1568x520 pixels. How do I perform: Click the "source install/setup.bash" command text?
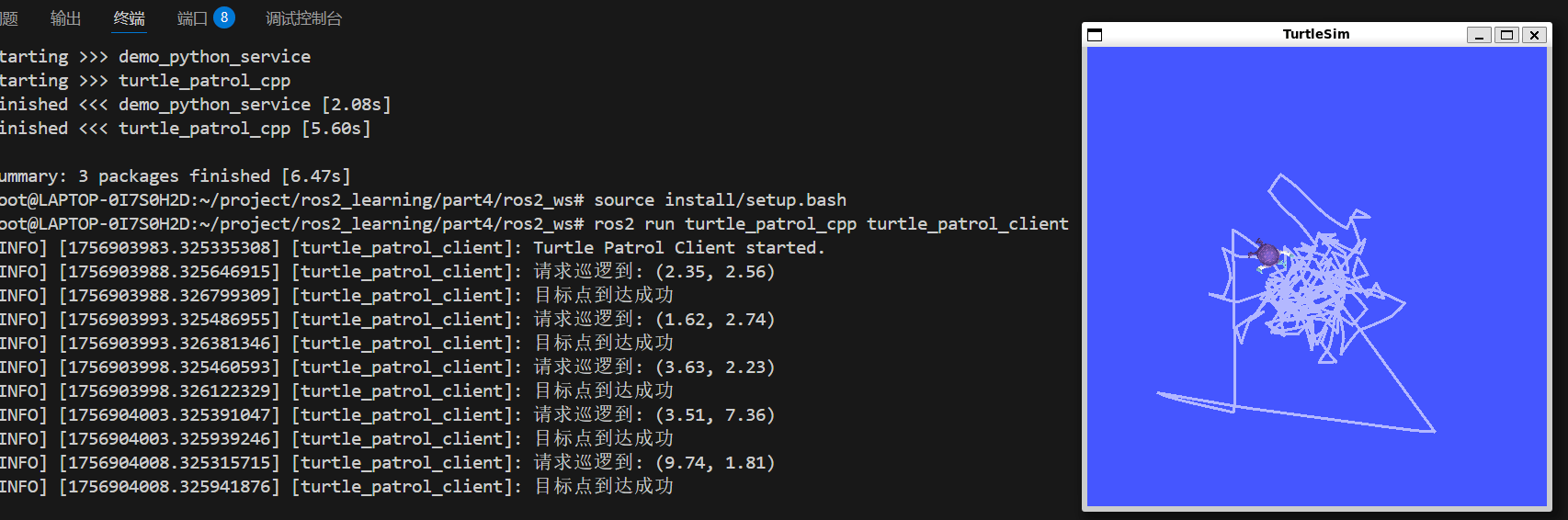click(720, 200)
